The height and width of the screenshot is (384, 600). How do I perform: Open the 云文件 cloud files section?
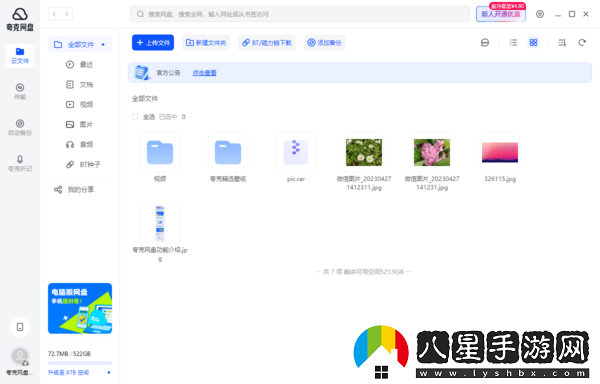[20, 56]
